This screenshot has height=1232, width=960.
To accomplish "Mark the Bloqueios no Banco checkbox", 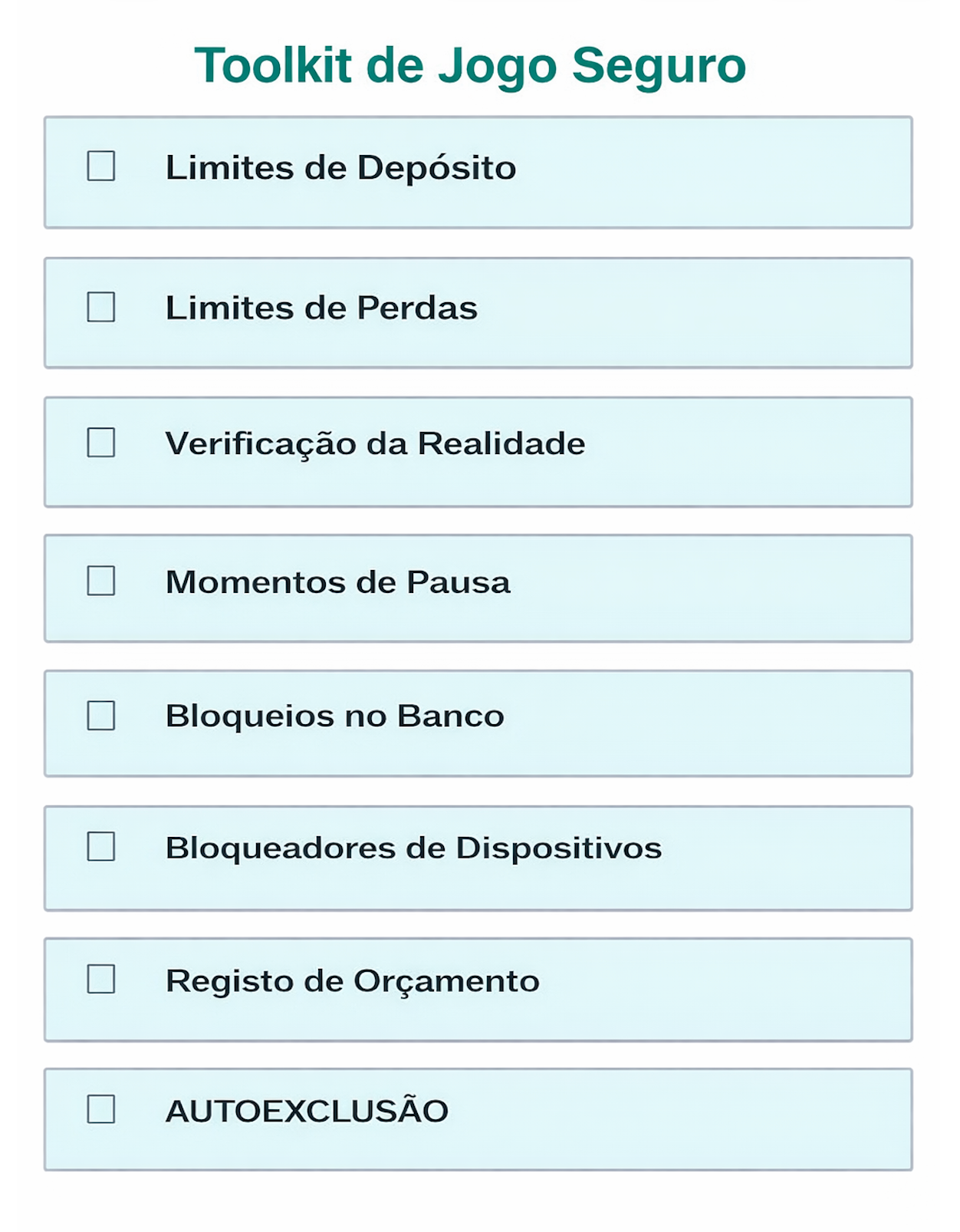I will click(x=101, y=716).
